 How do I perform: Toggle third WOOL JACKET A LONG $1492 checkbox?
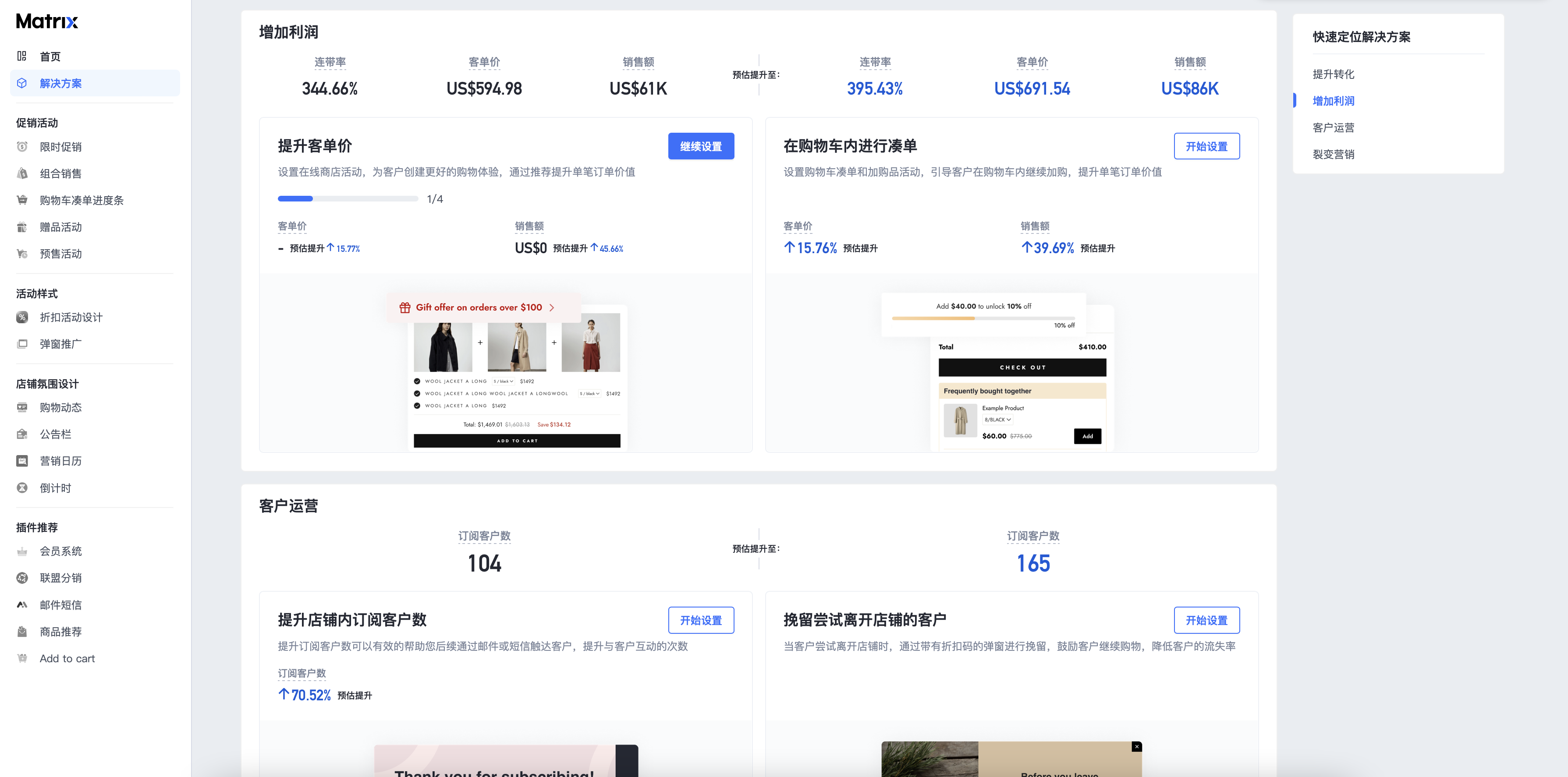tap(417, 406)
